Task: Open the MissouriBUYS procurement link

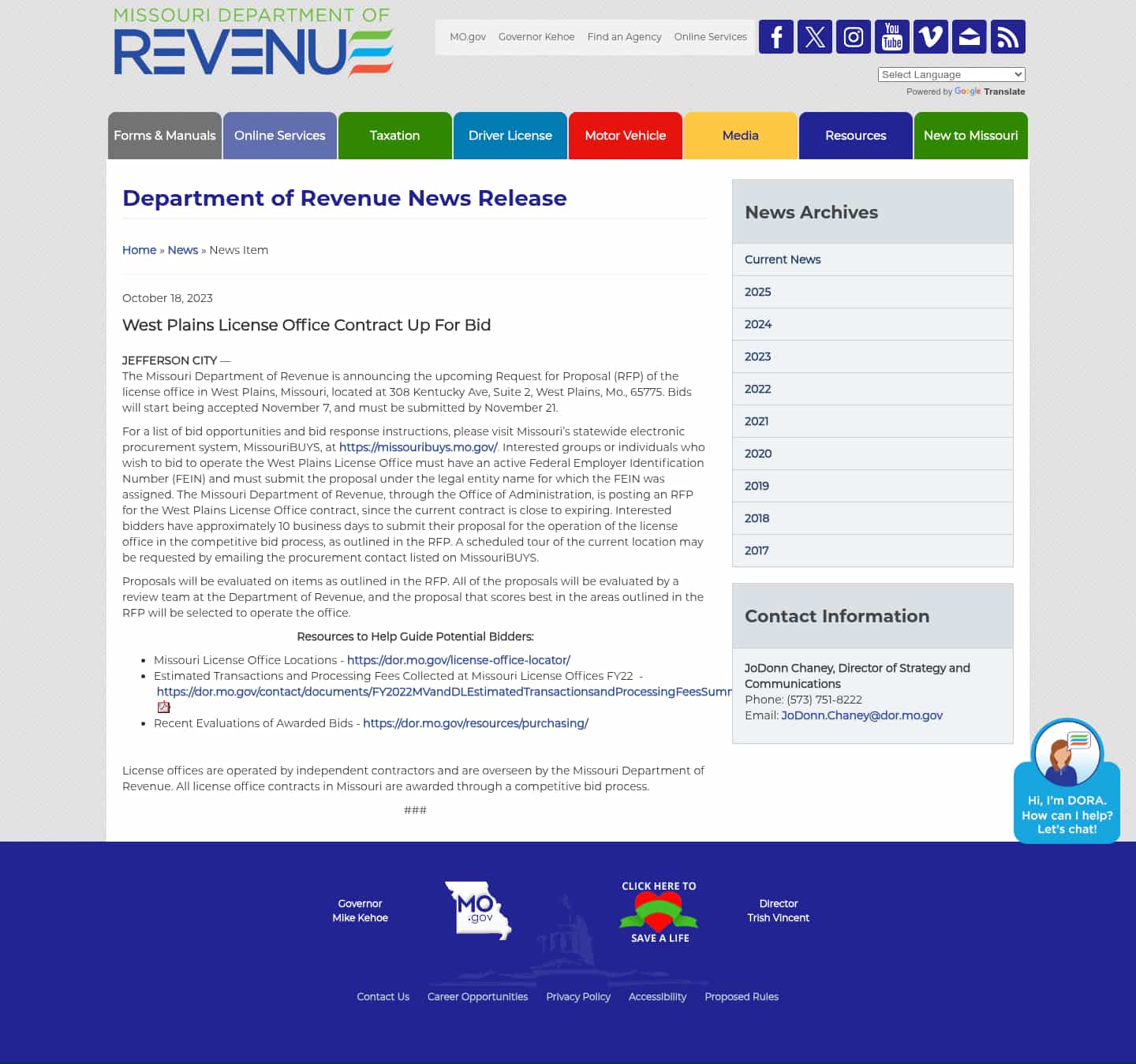Action: (x=417, y=446)
